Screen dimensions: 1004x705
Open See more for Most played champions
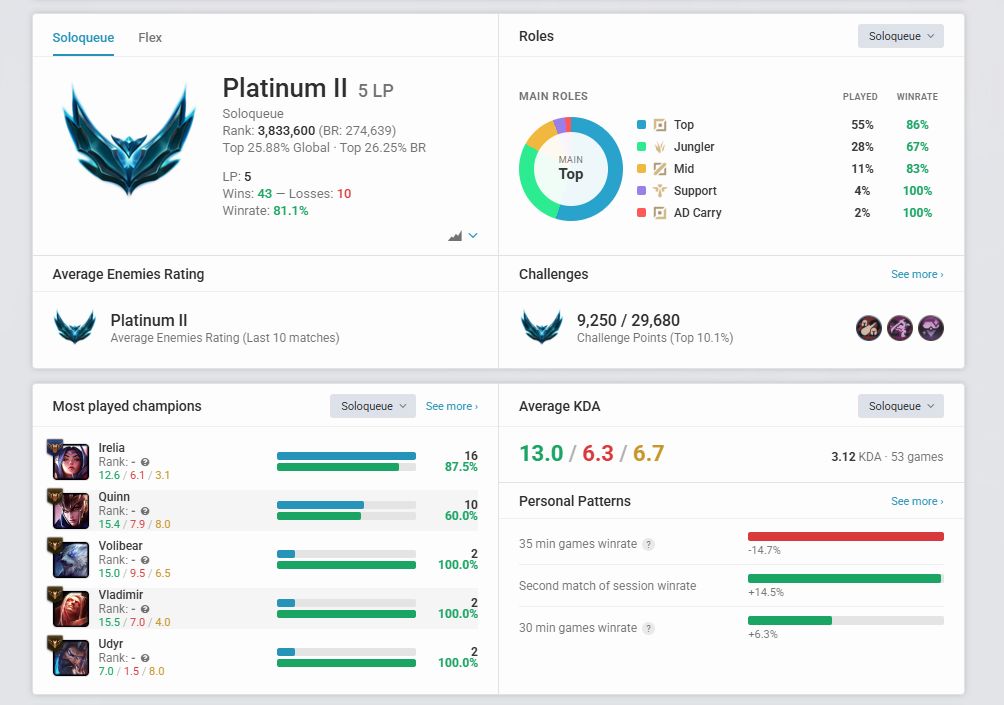[x=451, y=406]
